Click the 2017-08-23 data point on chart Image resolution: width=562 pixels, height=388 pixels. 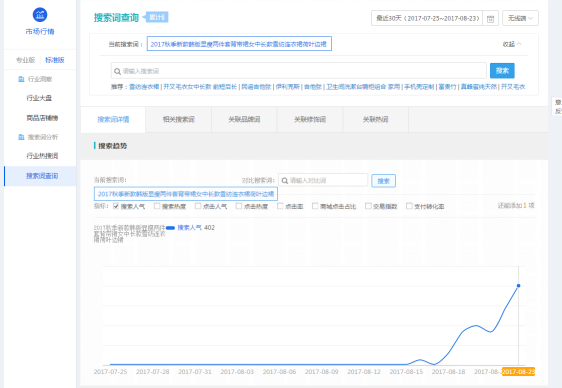(518, 286)
